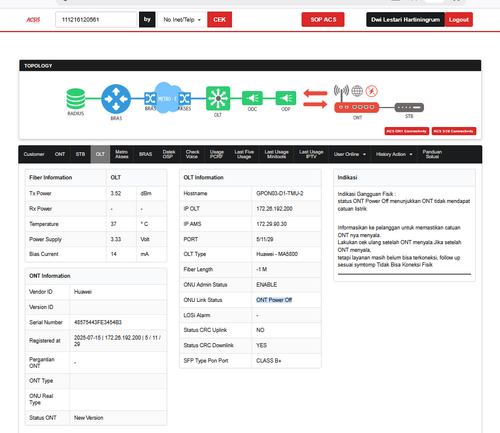Click the ACS ONT Connectivity button

pyautogui.click(x=407, y=131)
